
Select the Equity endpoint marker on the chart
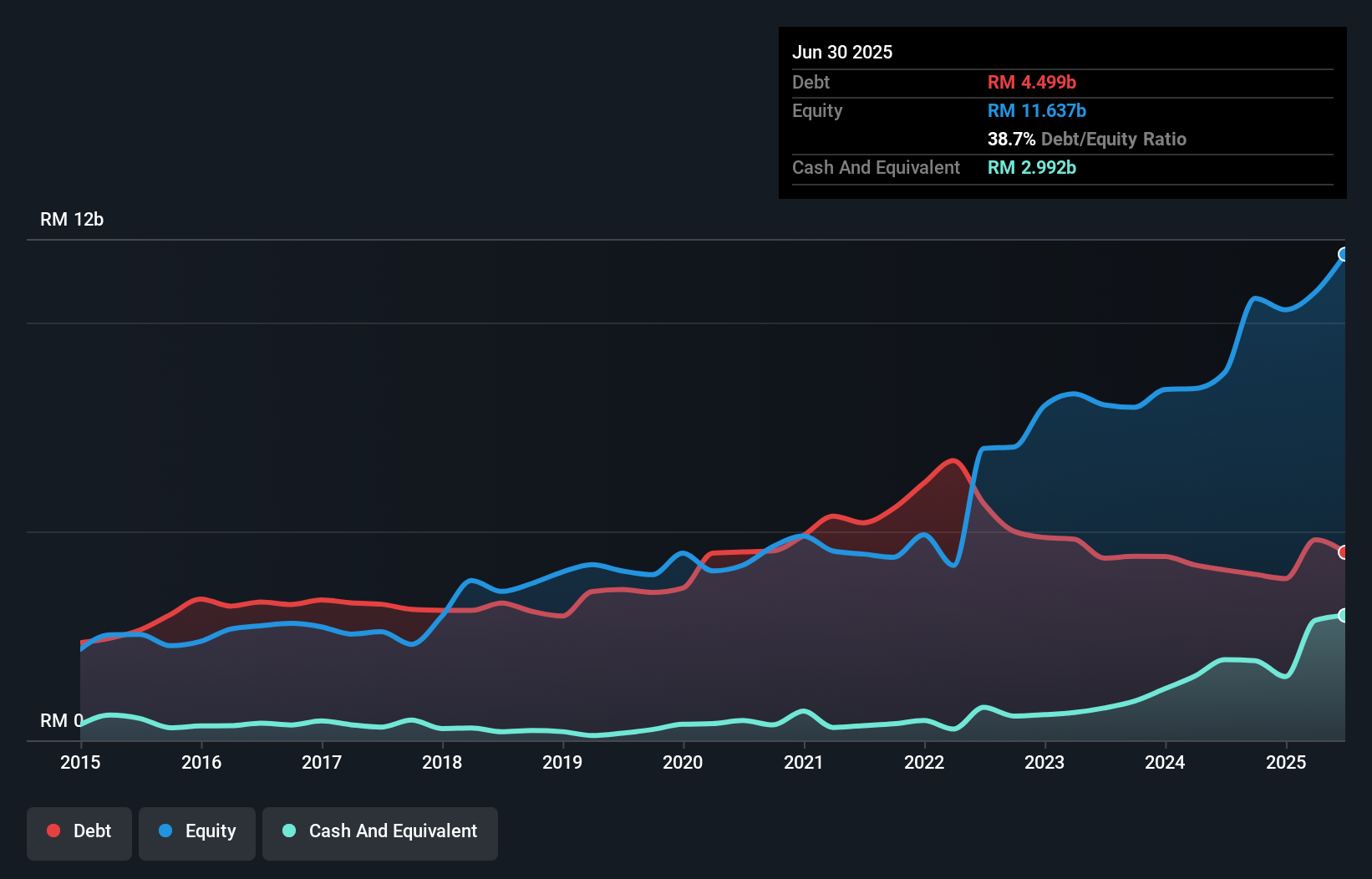1344,255
